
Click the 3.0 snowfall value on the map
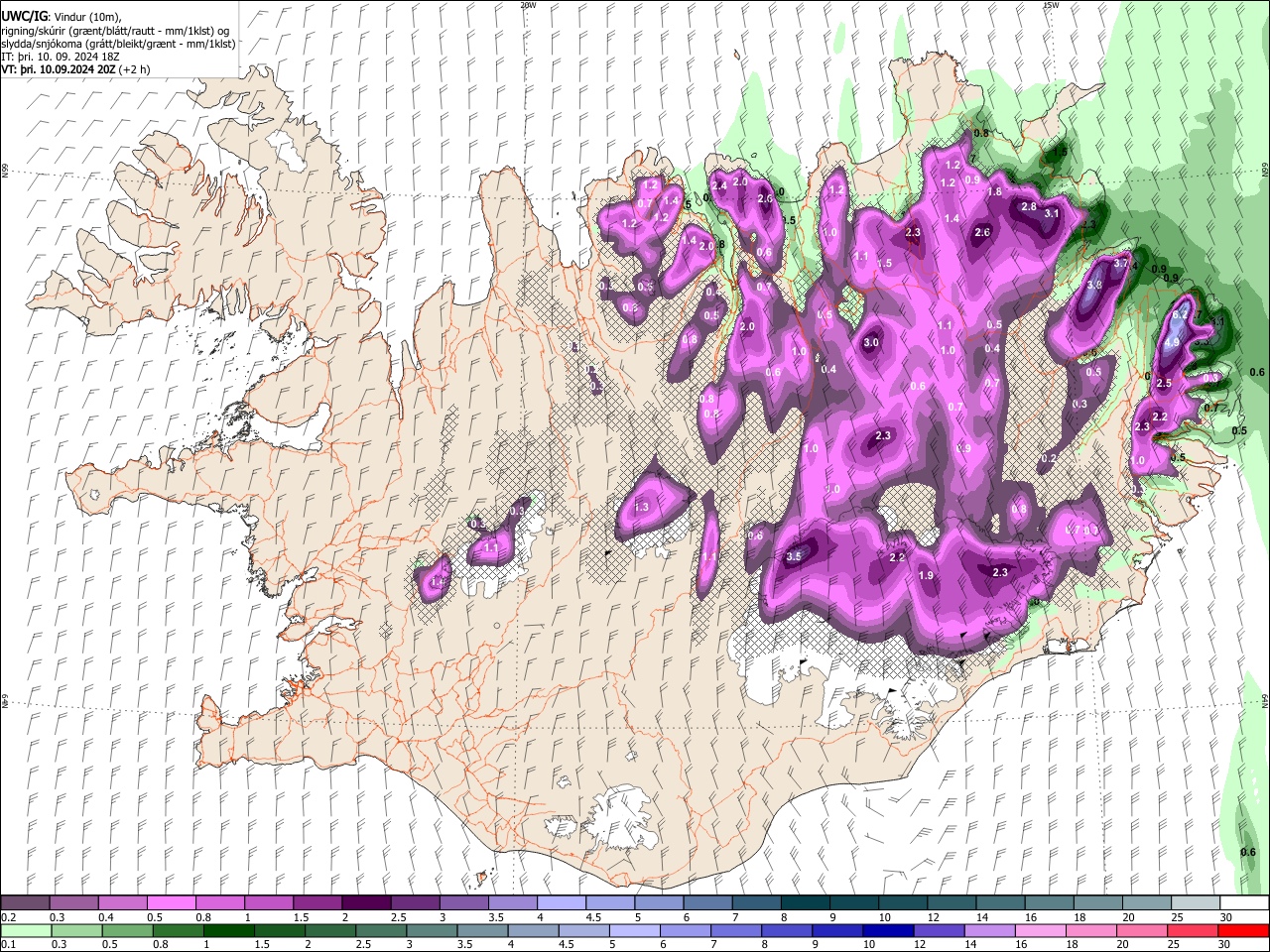point(871,342)
